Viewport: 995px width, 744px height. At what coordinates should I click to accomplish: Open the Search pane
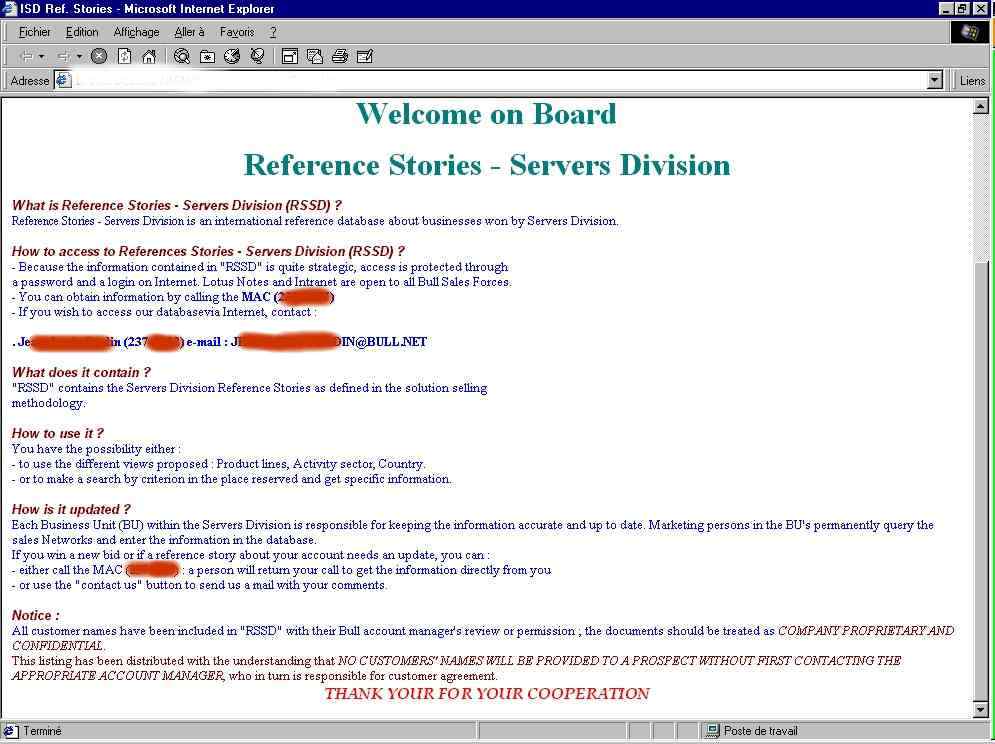coord(182,56)
